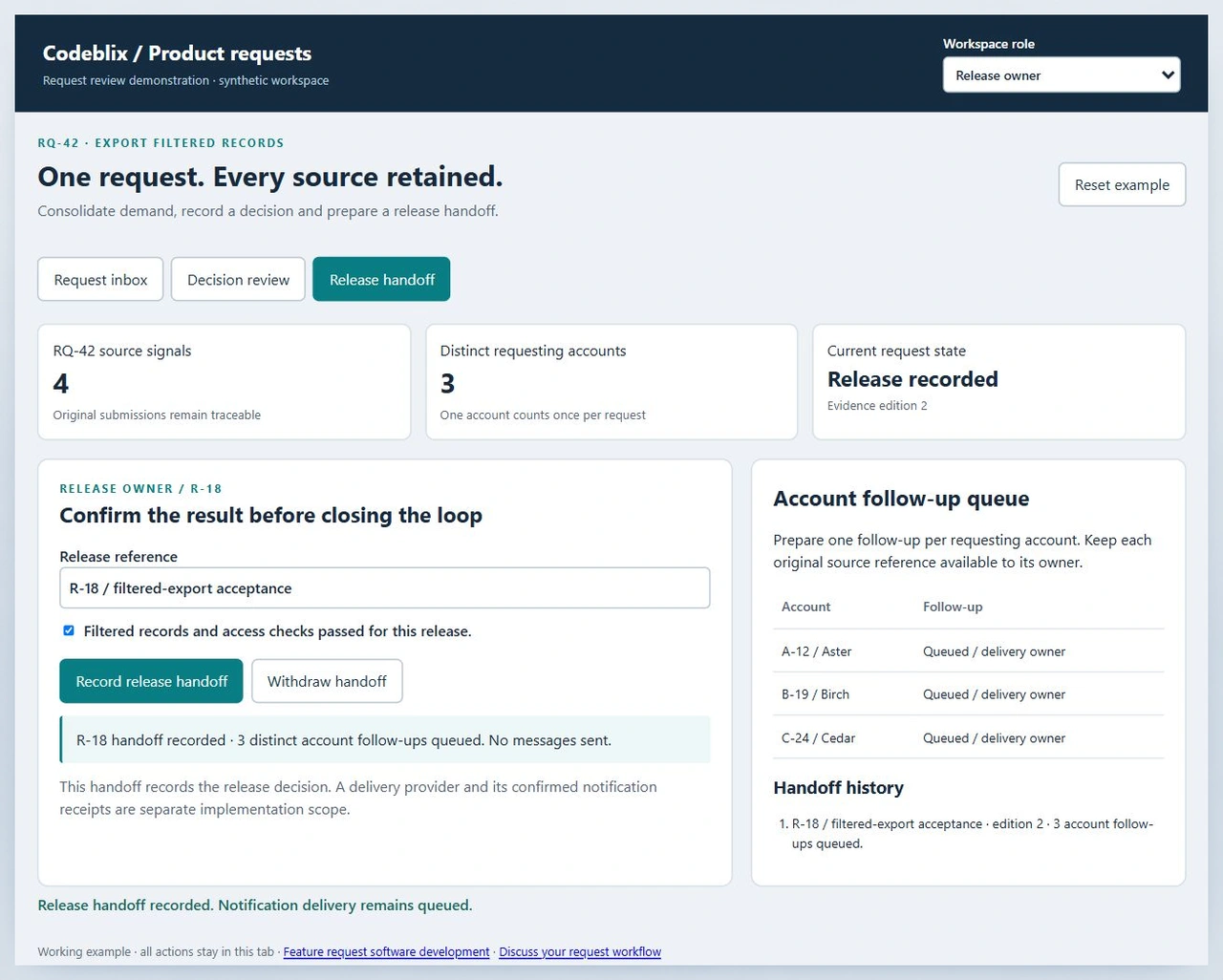Click the Release recorded state text
This screenshot has width=1223, height=980.
tap(912, 379)
